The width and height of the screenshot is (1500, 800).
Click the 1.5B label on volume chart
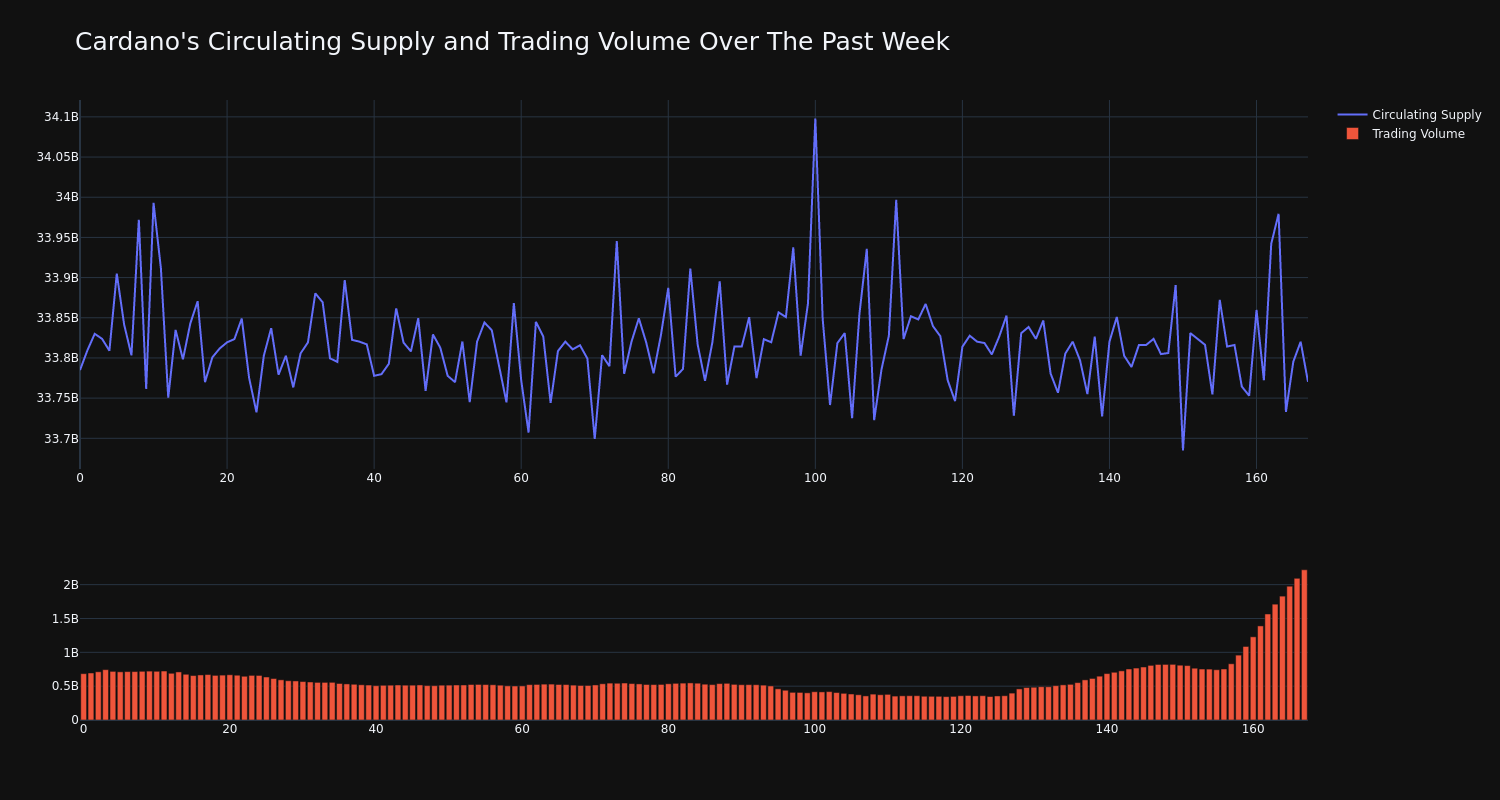pyautogui.click(x=65, y=619)
